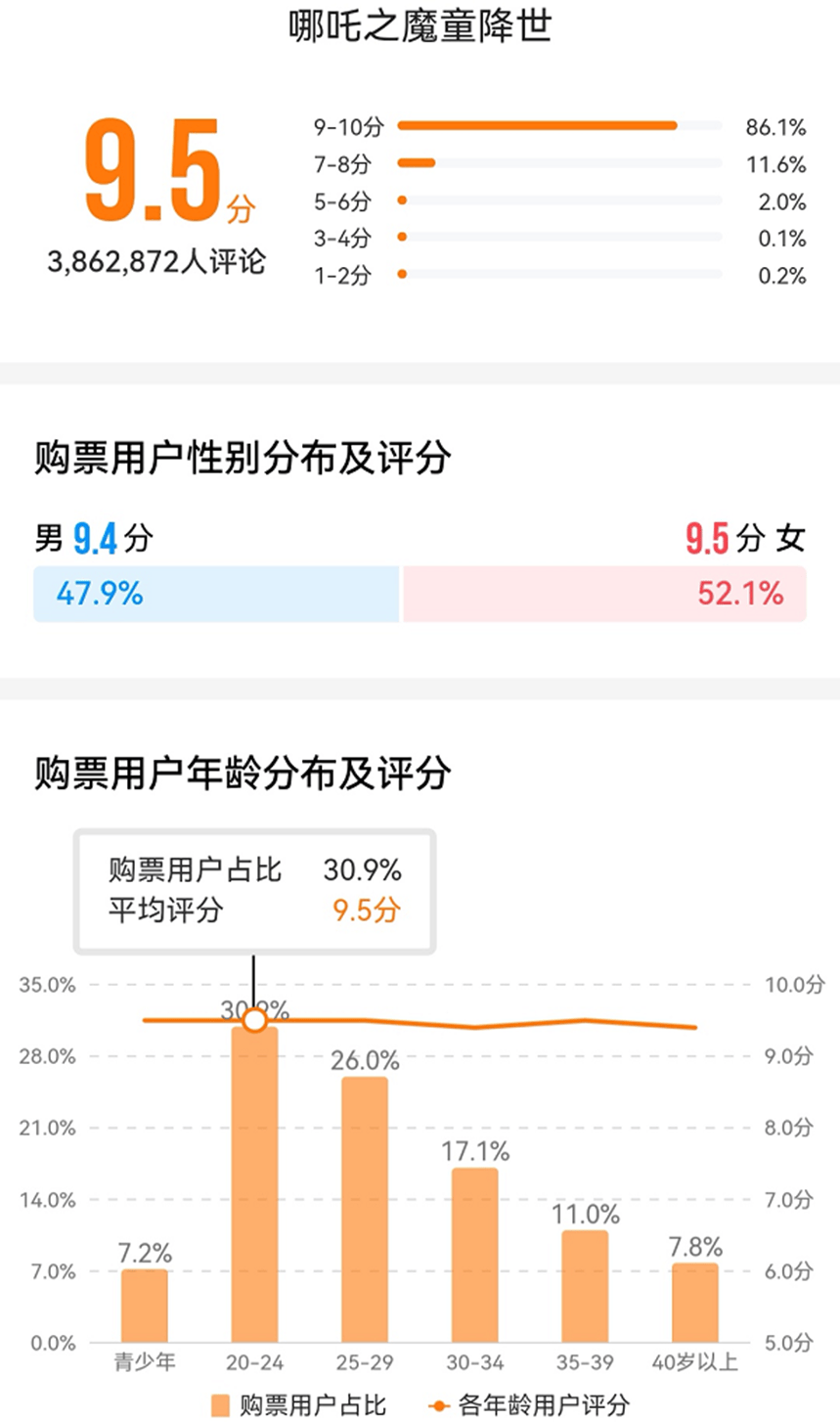Image resolution: width=840 pixels, height=1422 pixels.
Task: Click the orange dot on the 1-2分 bar
Action: coord(402,275)
